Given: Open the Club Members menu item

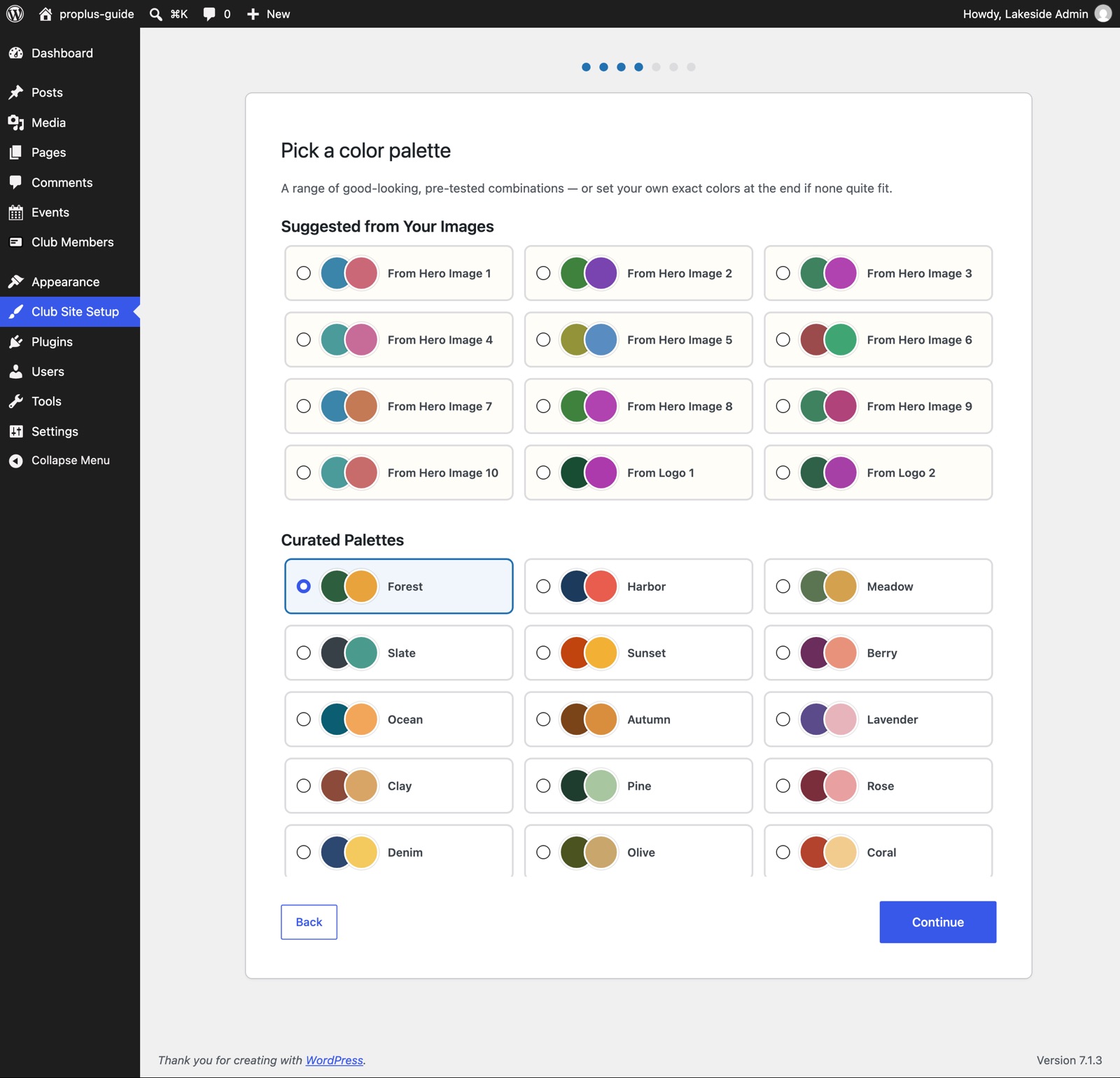Looking at the screenshot, I should (70, 242).
